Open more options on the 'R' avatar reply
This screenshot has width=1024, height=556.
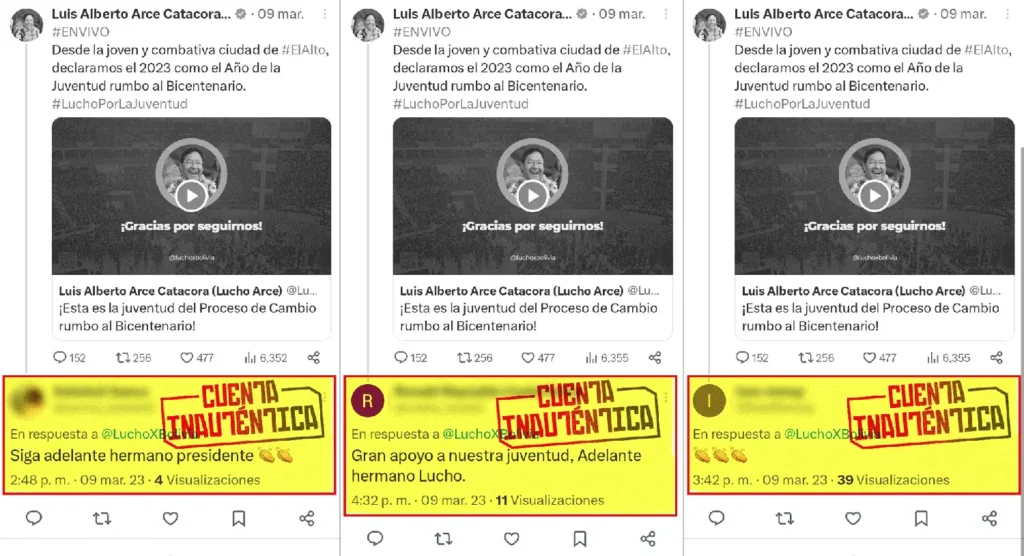[x=666, y=397]
